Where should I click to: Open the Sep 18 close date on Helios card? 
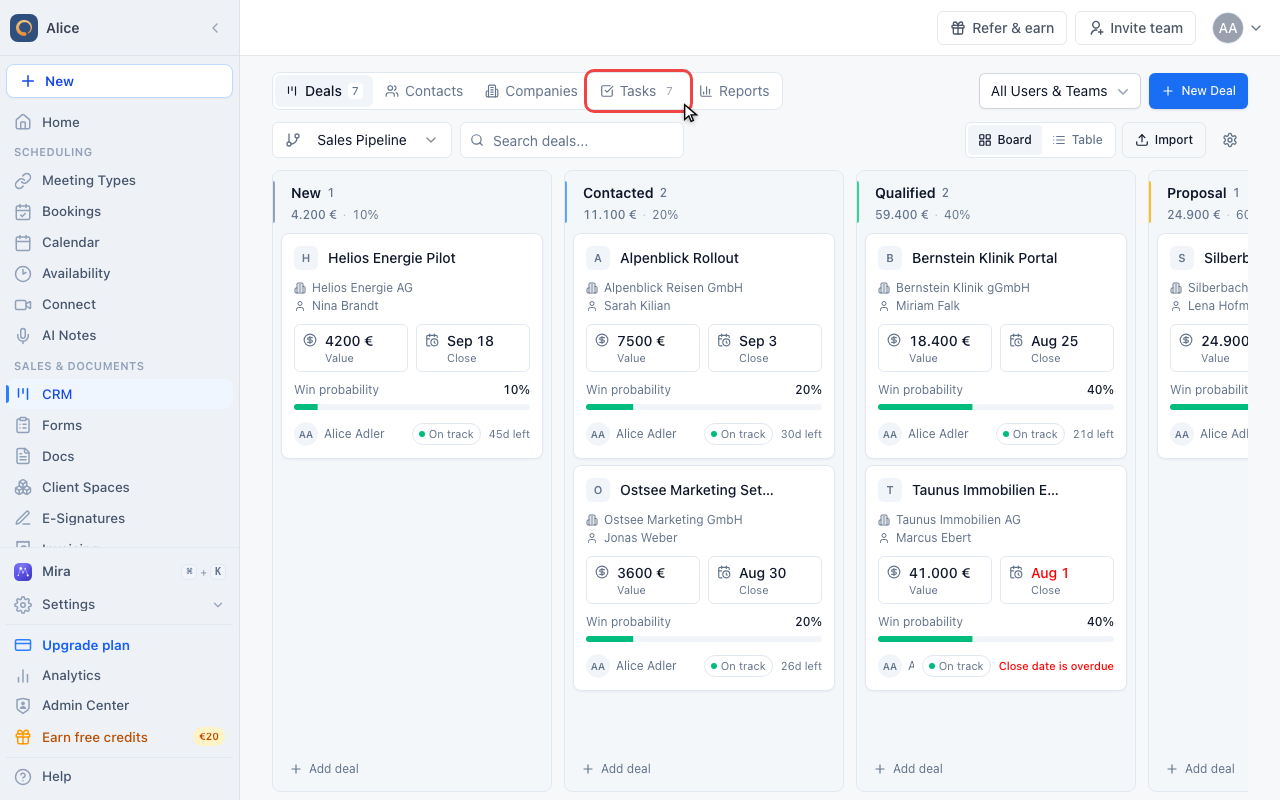pyautogui.click(x=473, y=348)
